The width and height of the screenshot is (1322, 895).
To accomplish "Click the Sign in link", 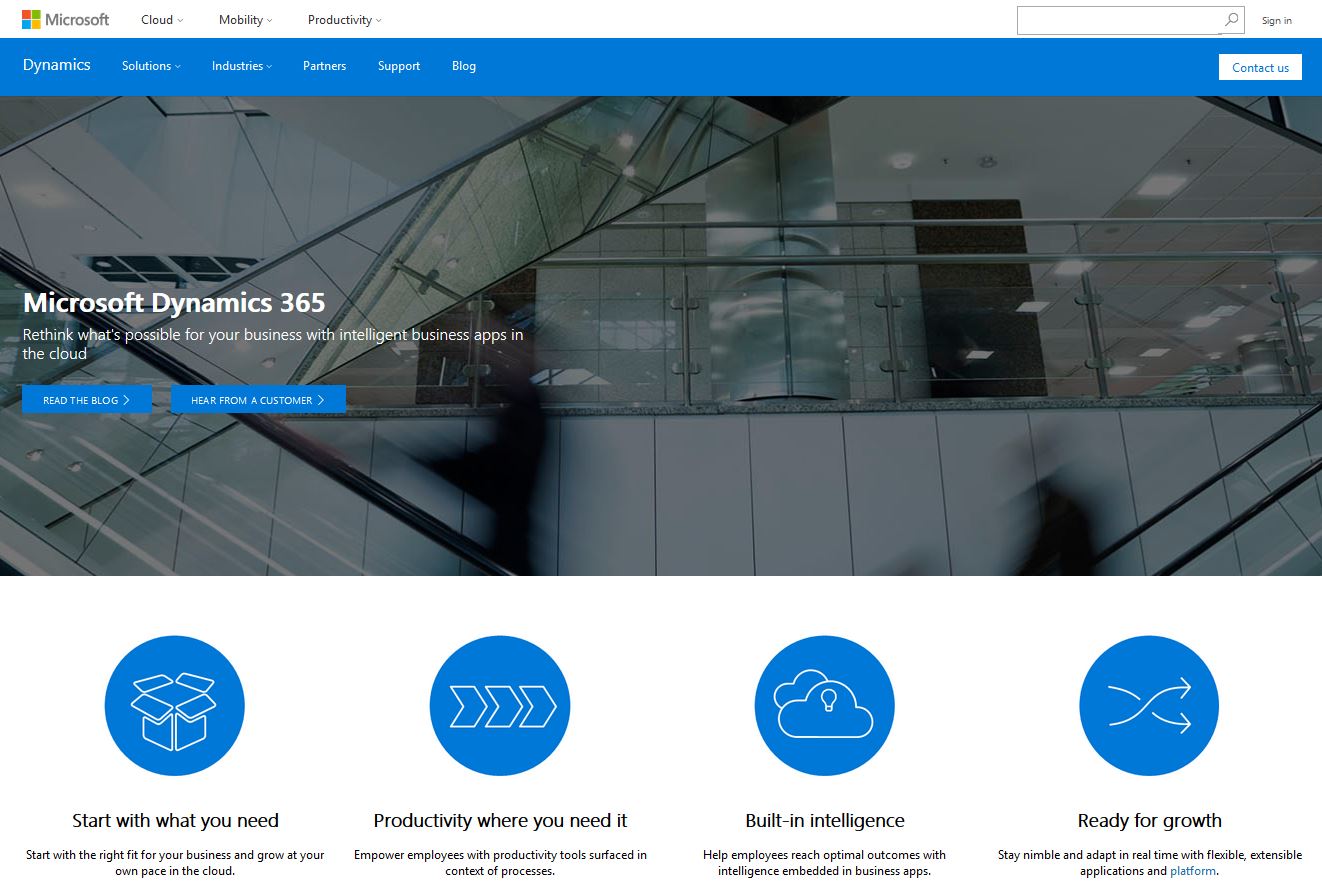I will click(1276, 20).
